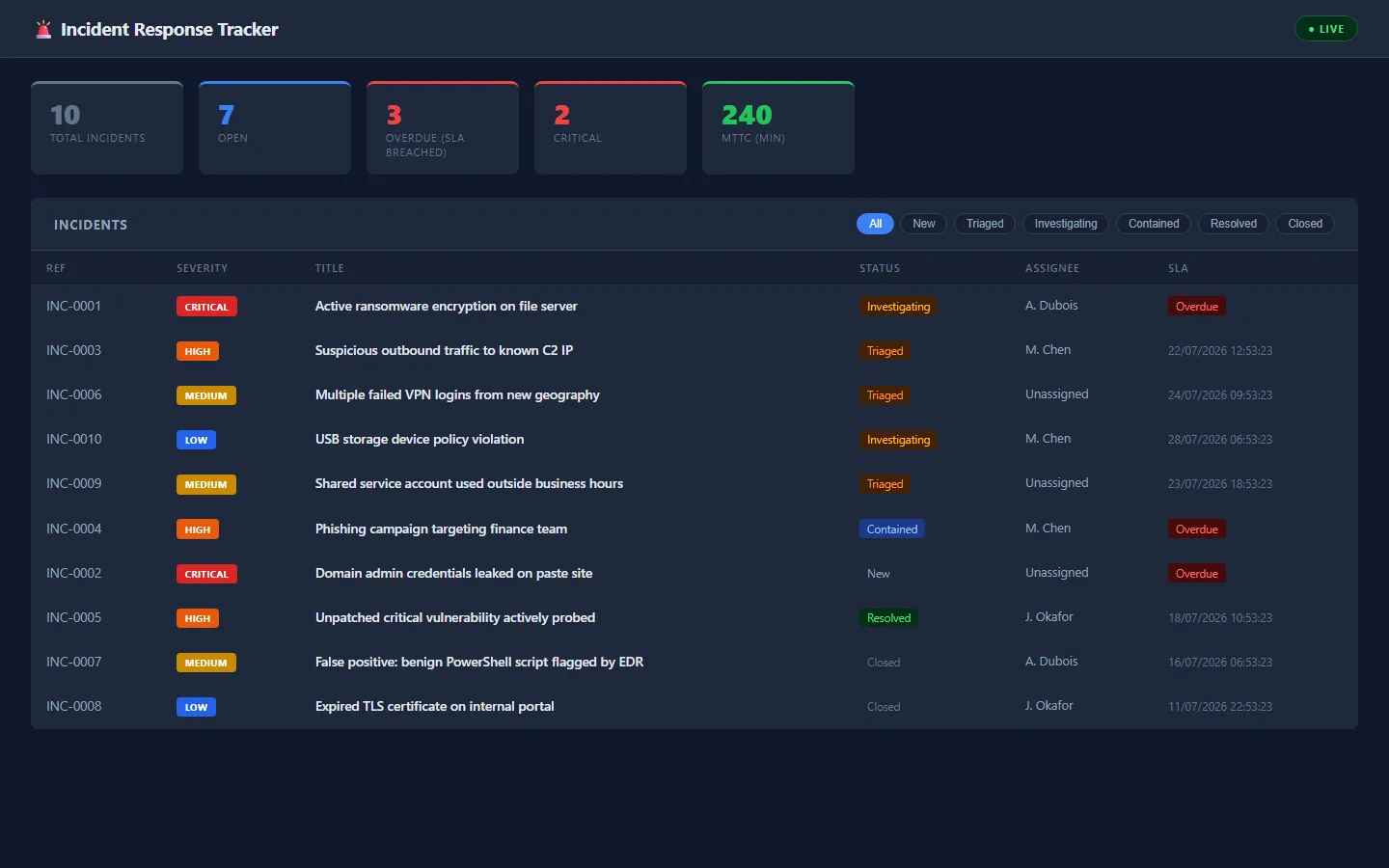Click CRITICAL badge on INC-0002 row

[x=206, y=574]
